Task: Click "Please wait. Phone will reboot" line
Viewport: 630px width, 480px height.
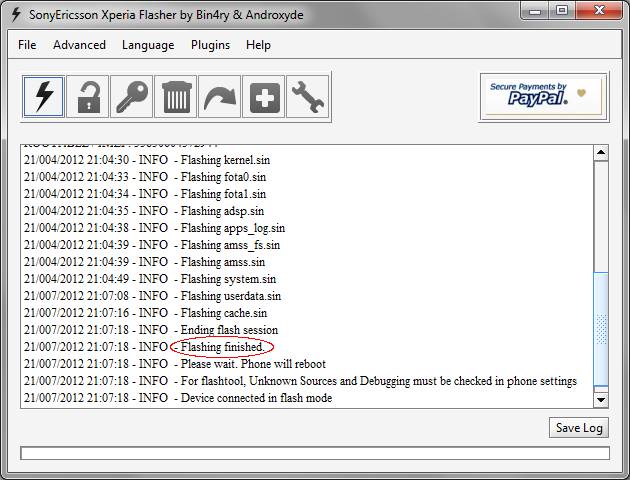Action: pyautogui.click(x=175, y=364)
